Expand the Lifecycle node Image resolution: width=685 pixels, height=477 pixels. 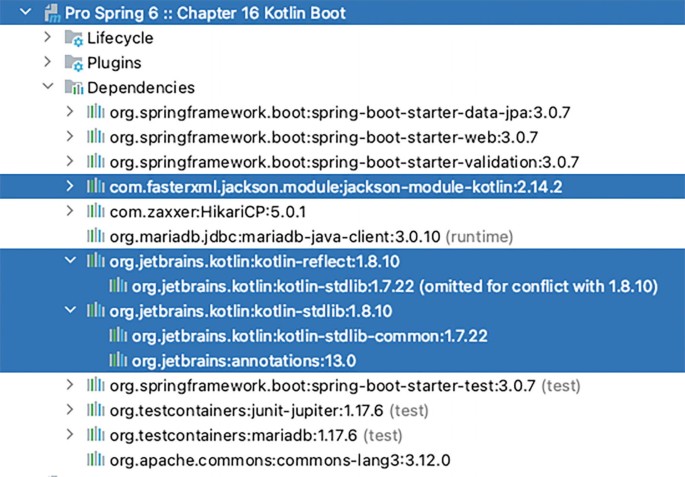click(x=46, y=38)
